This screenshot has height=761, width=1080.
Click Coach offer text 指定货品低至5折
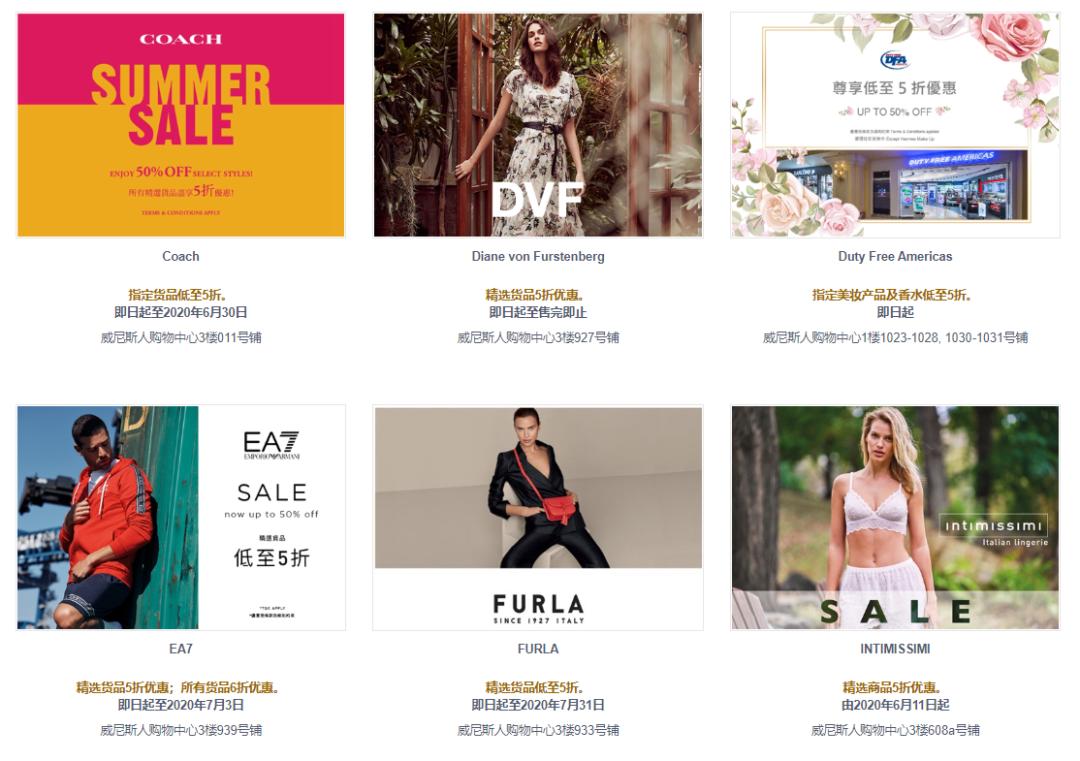pos(178,295)
